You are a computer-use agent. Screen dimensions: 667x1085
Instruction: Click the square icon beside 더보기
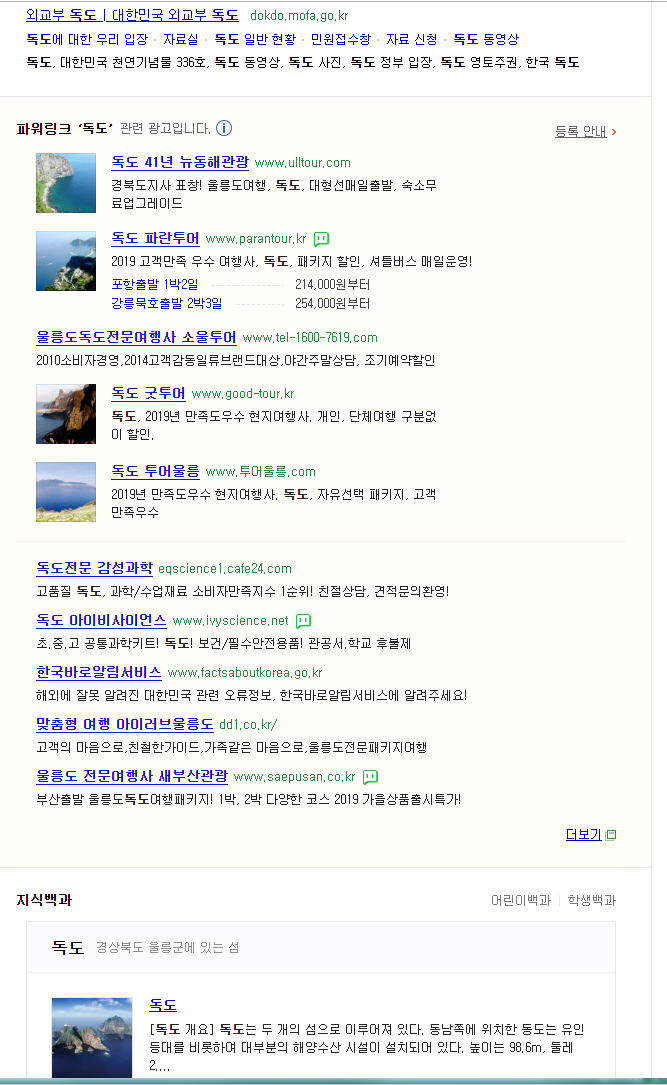pyautogui.click(x=611, y=835)
